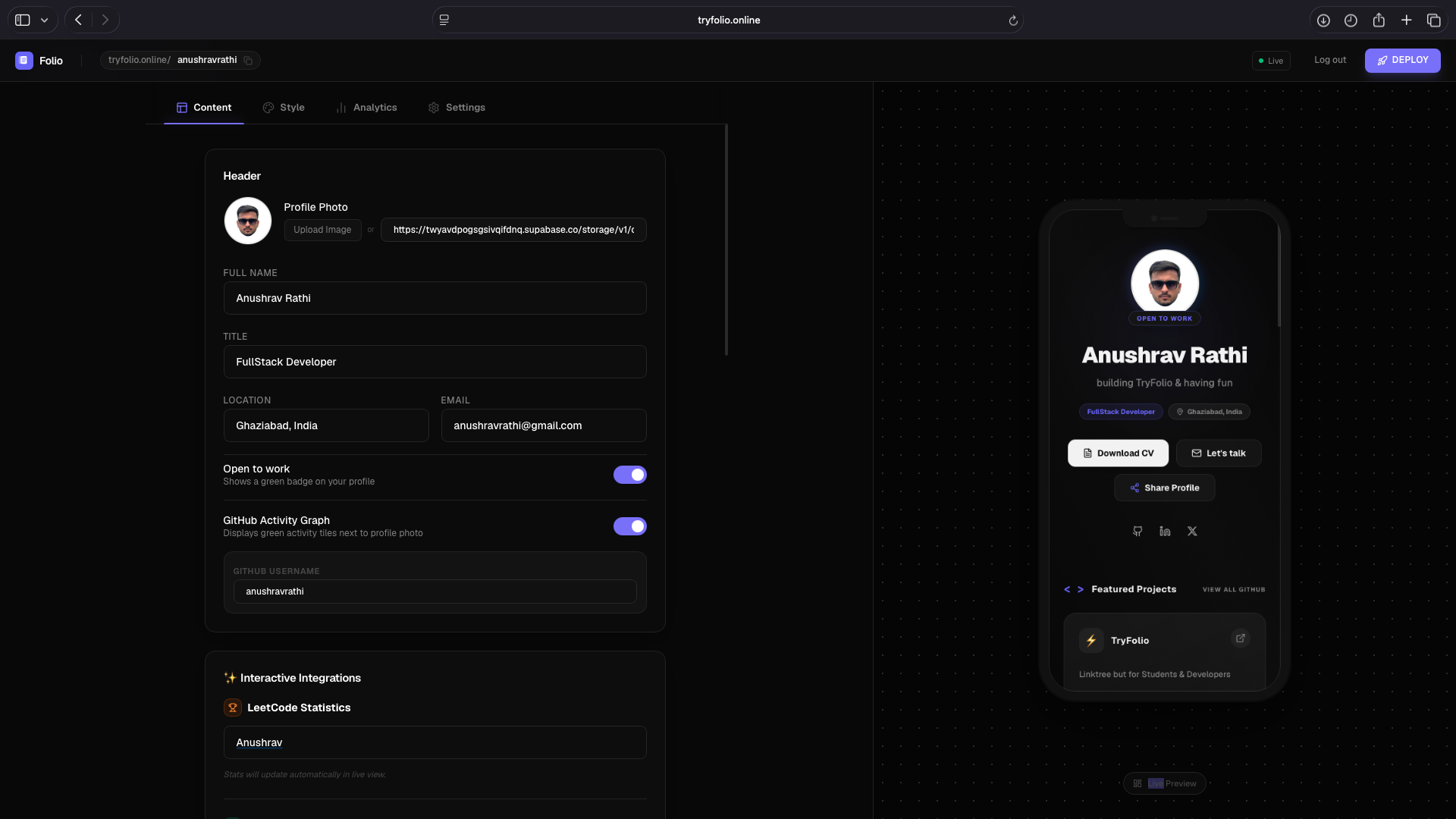Click the 'Linktree but for Students & Developers' text
The image size is (1456, 819).
pos(1155,675)
